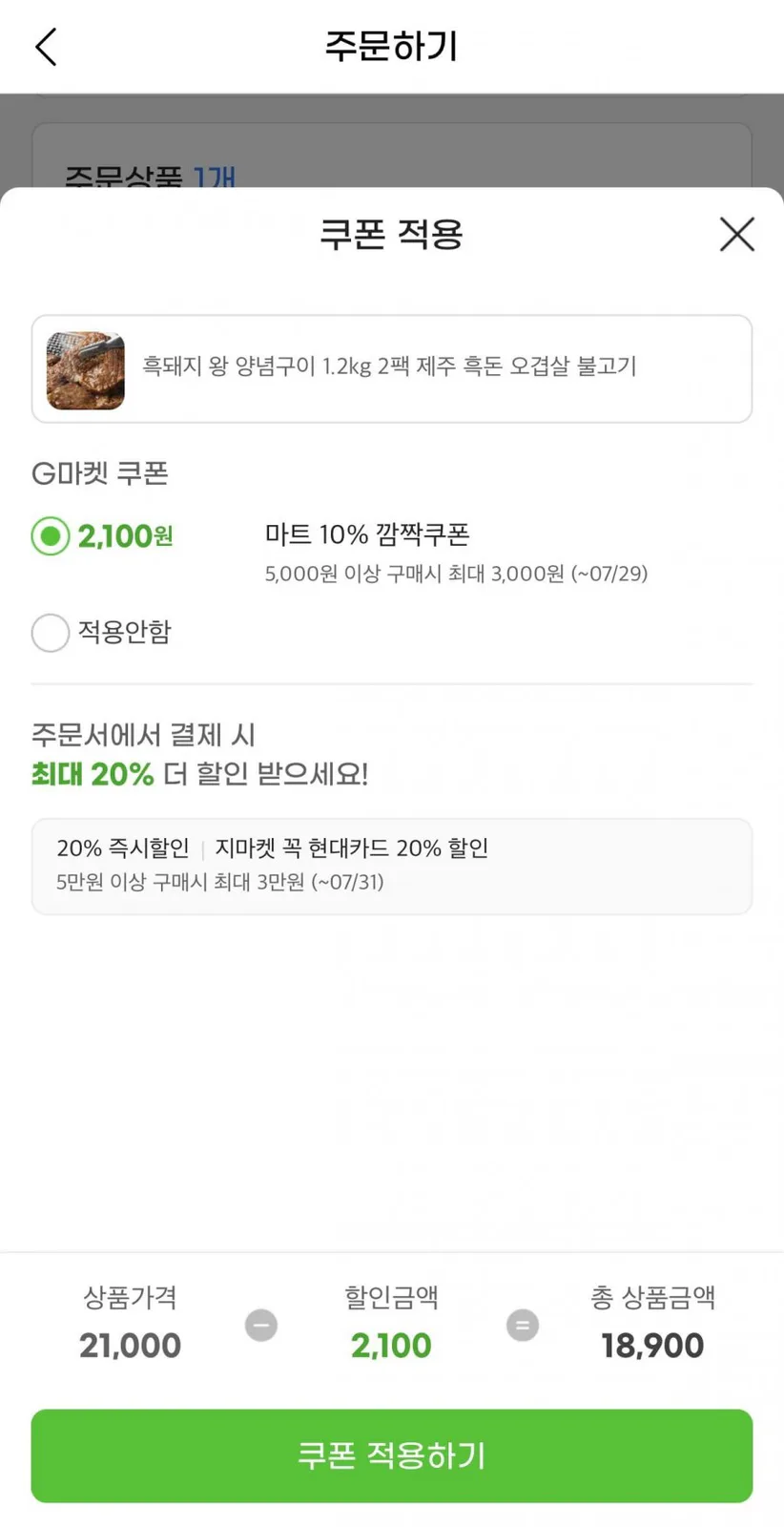Tap the 할인금액 2,100 amount

pos(391,1346)
